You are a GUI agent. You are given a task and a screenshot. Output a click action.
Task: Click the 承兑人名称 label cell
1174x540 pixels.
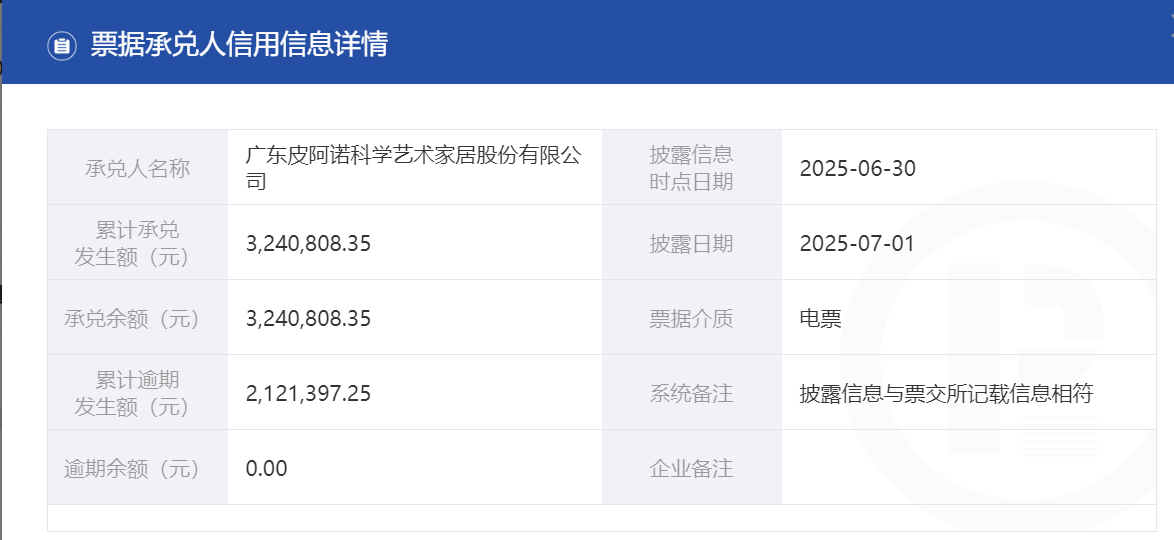pyautogui.click(x=137, y=168)
